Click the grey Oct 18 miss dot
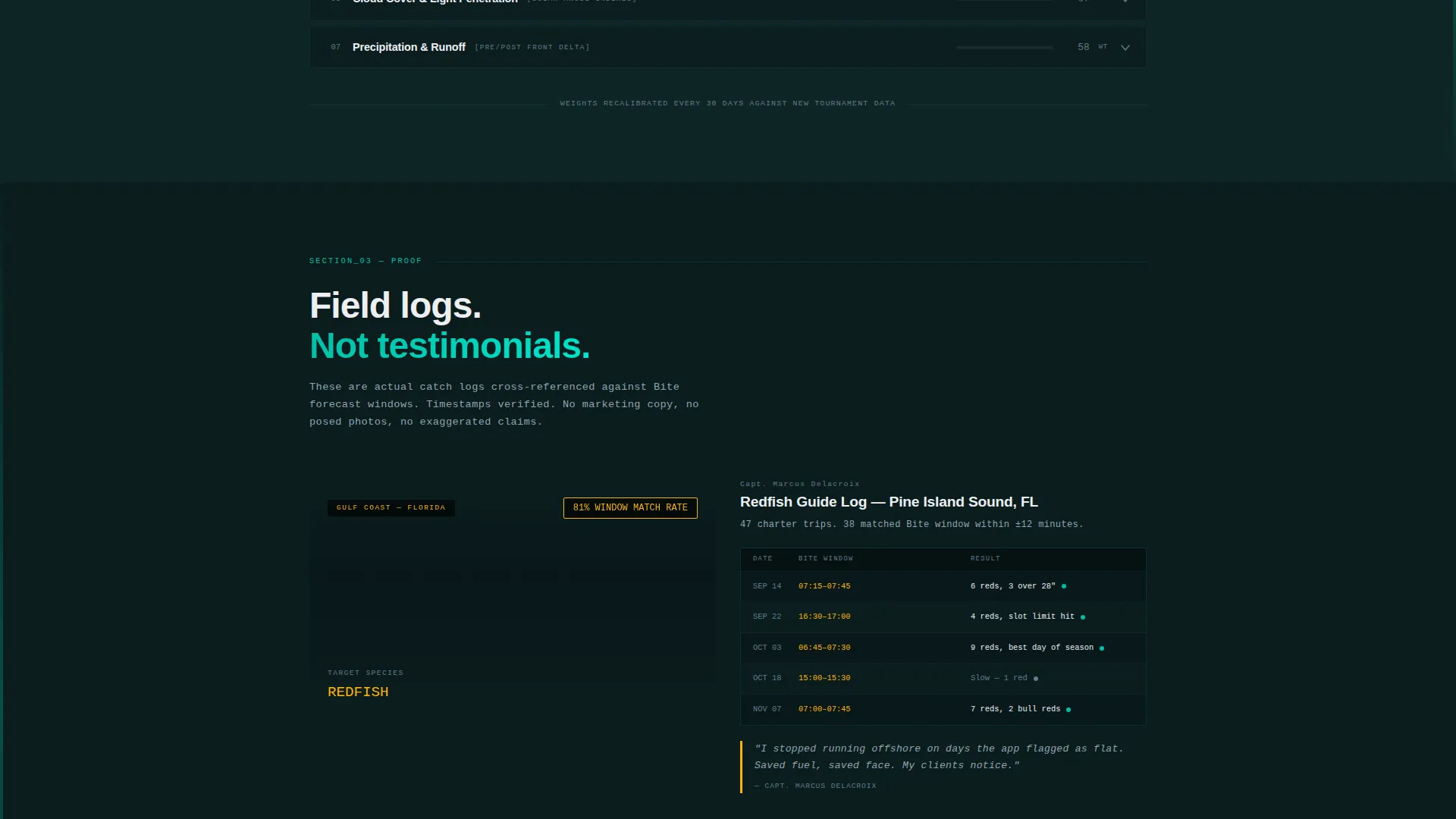 (1036, 679)
